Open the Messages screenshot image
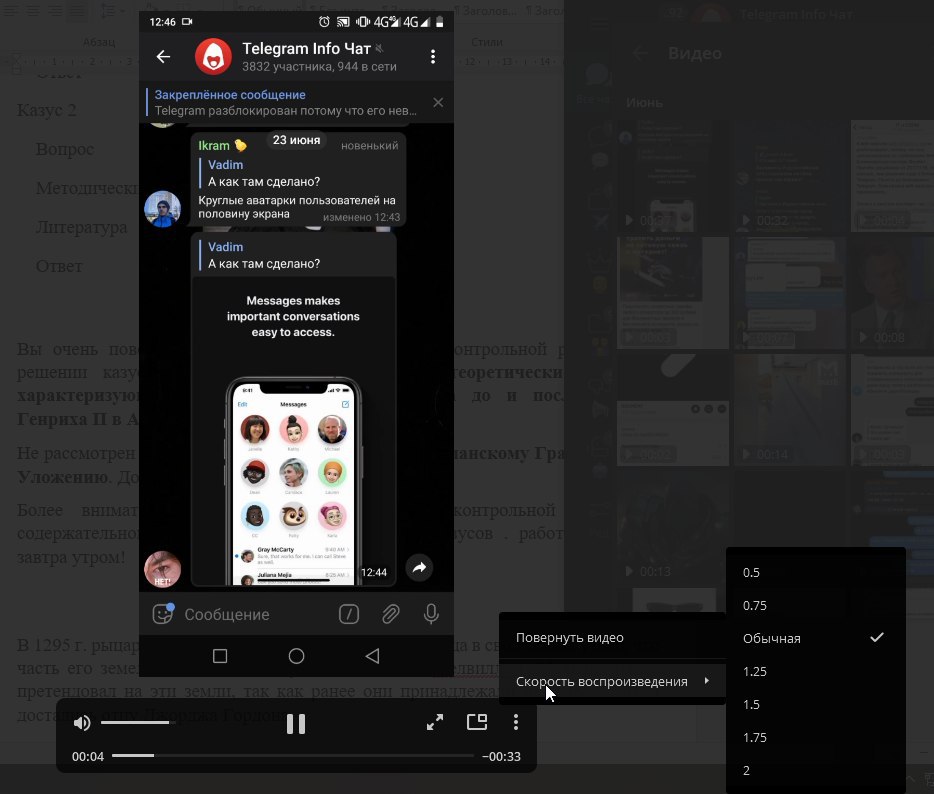 click(x=293, y=431)
